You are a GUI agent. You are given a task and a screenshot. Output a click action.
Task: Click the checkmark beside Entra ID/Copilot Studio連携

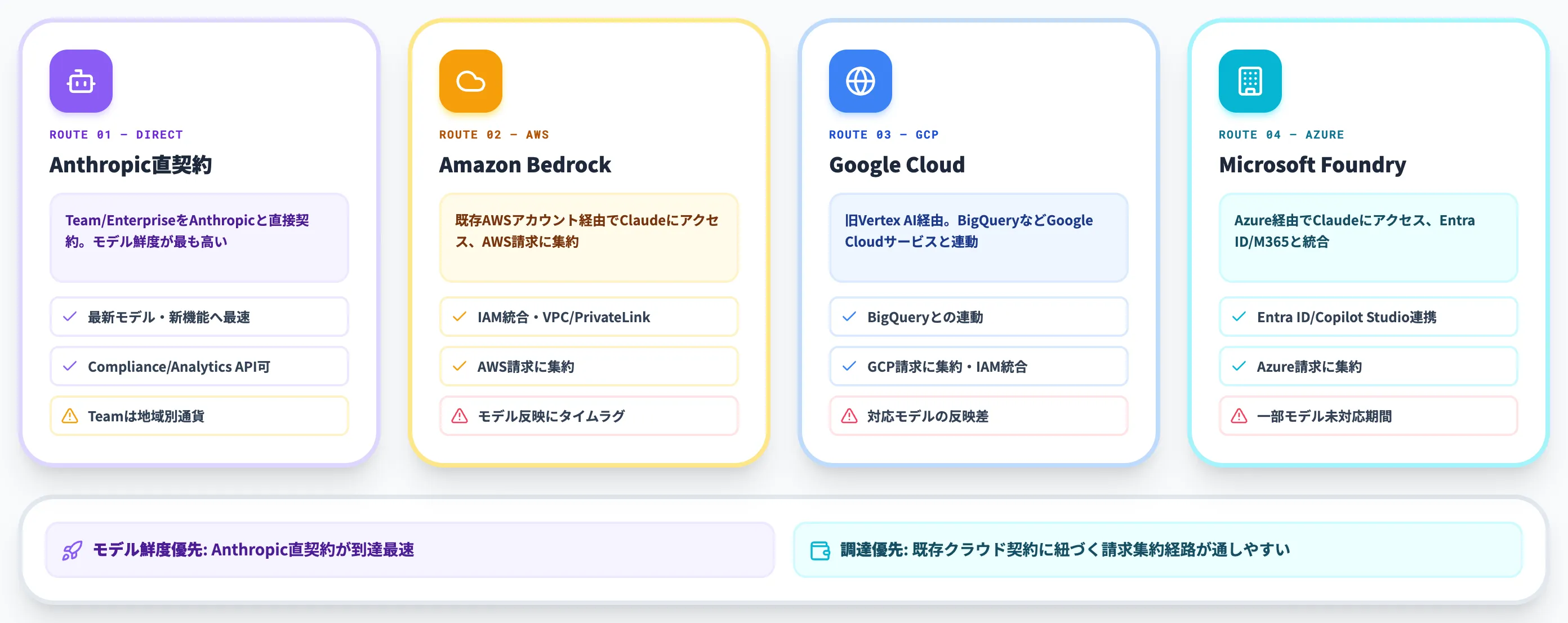coord(1239,317)
